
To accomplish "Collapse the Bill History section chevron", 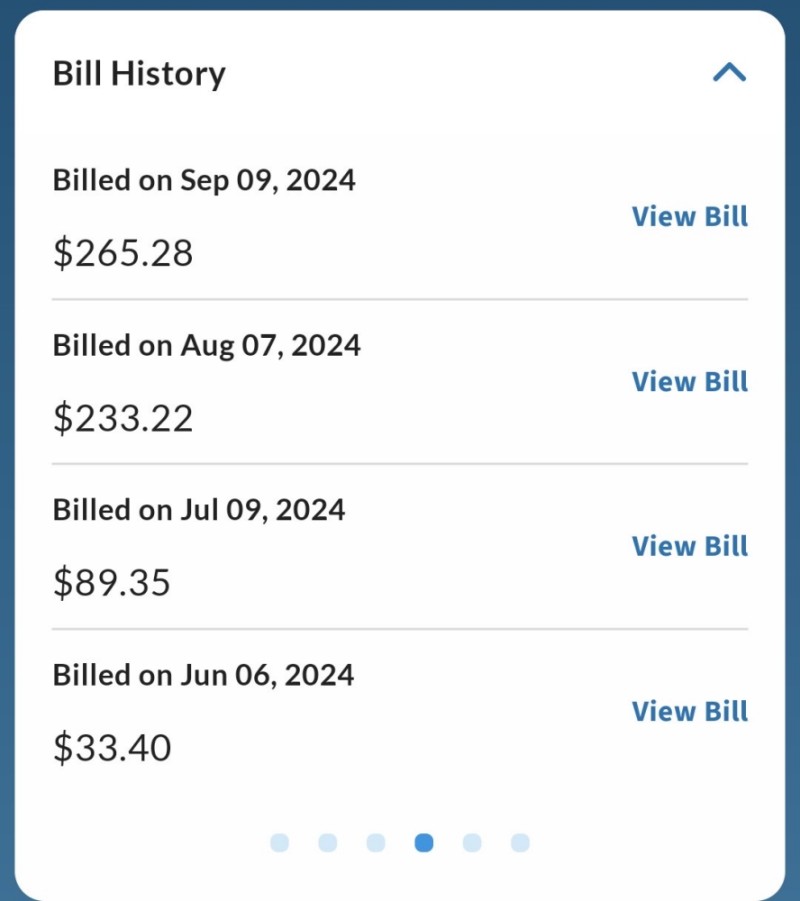I will (x=729, y=73).
